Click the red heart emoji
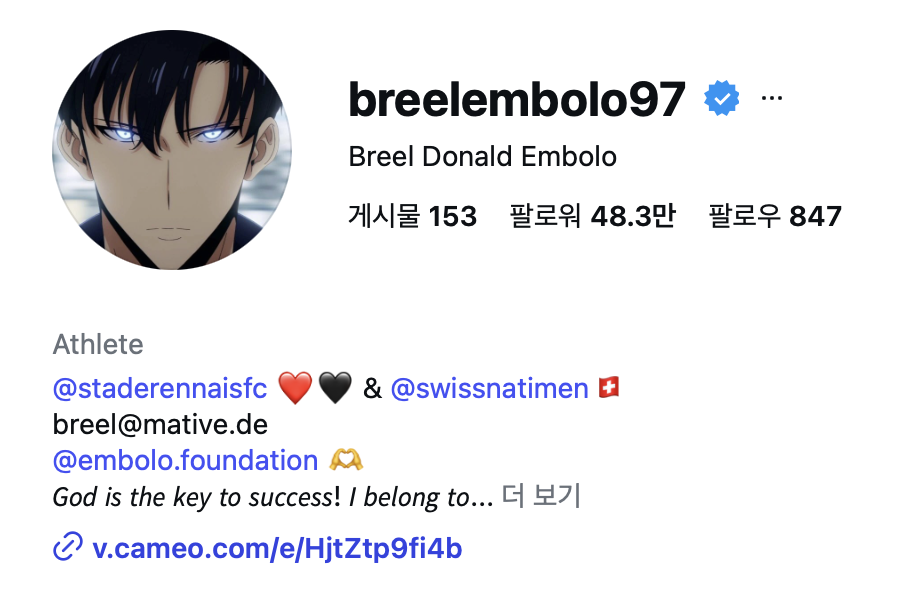The height and width of the screenshot is (602, 908). pyautogui.click(x=295, y=387)
